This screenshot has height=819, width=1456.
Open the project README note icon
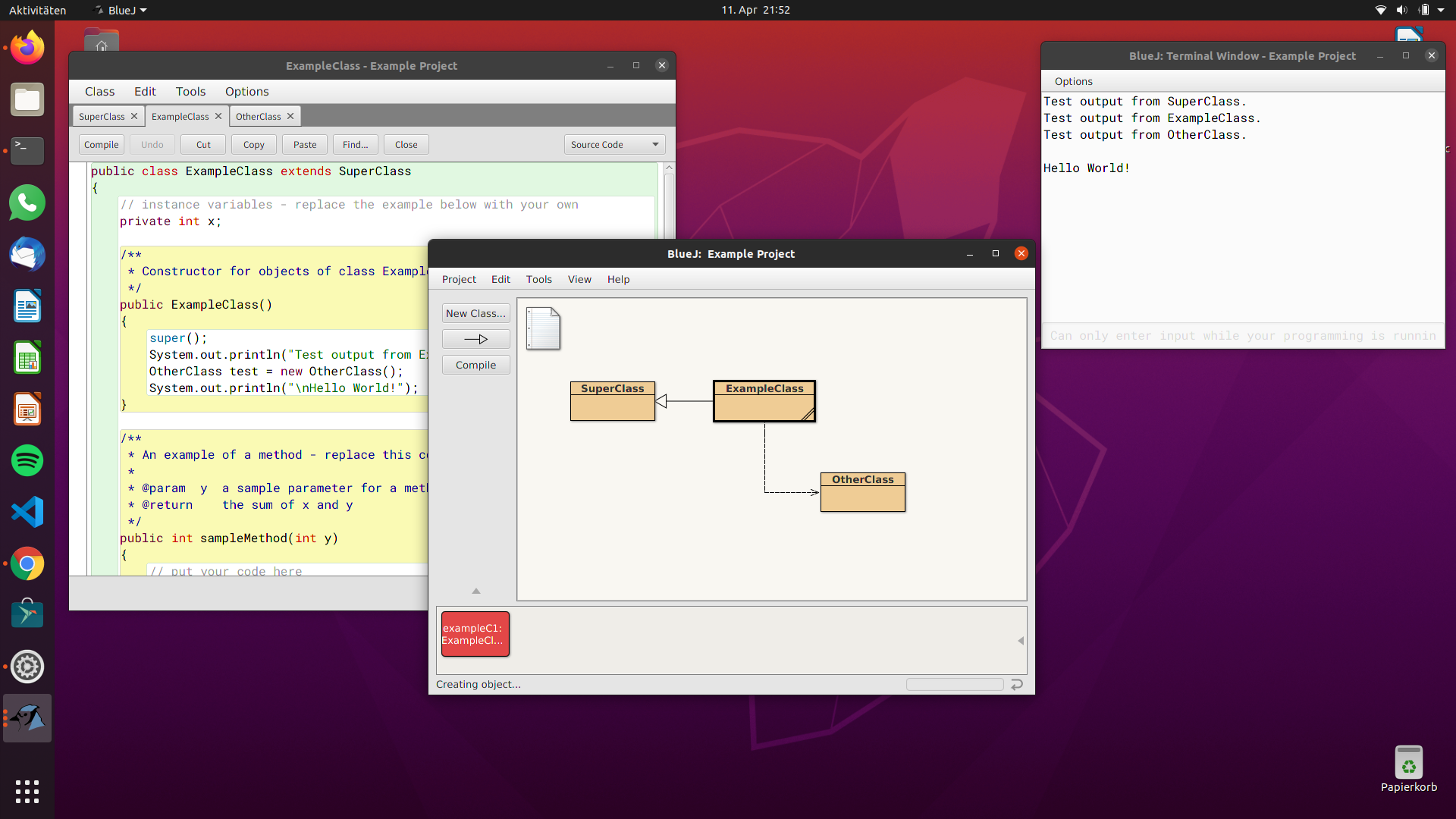[543, 328]
